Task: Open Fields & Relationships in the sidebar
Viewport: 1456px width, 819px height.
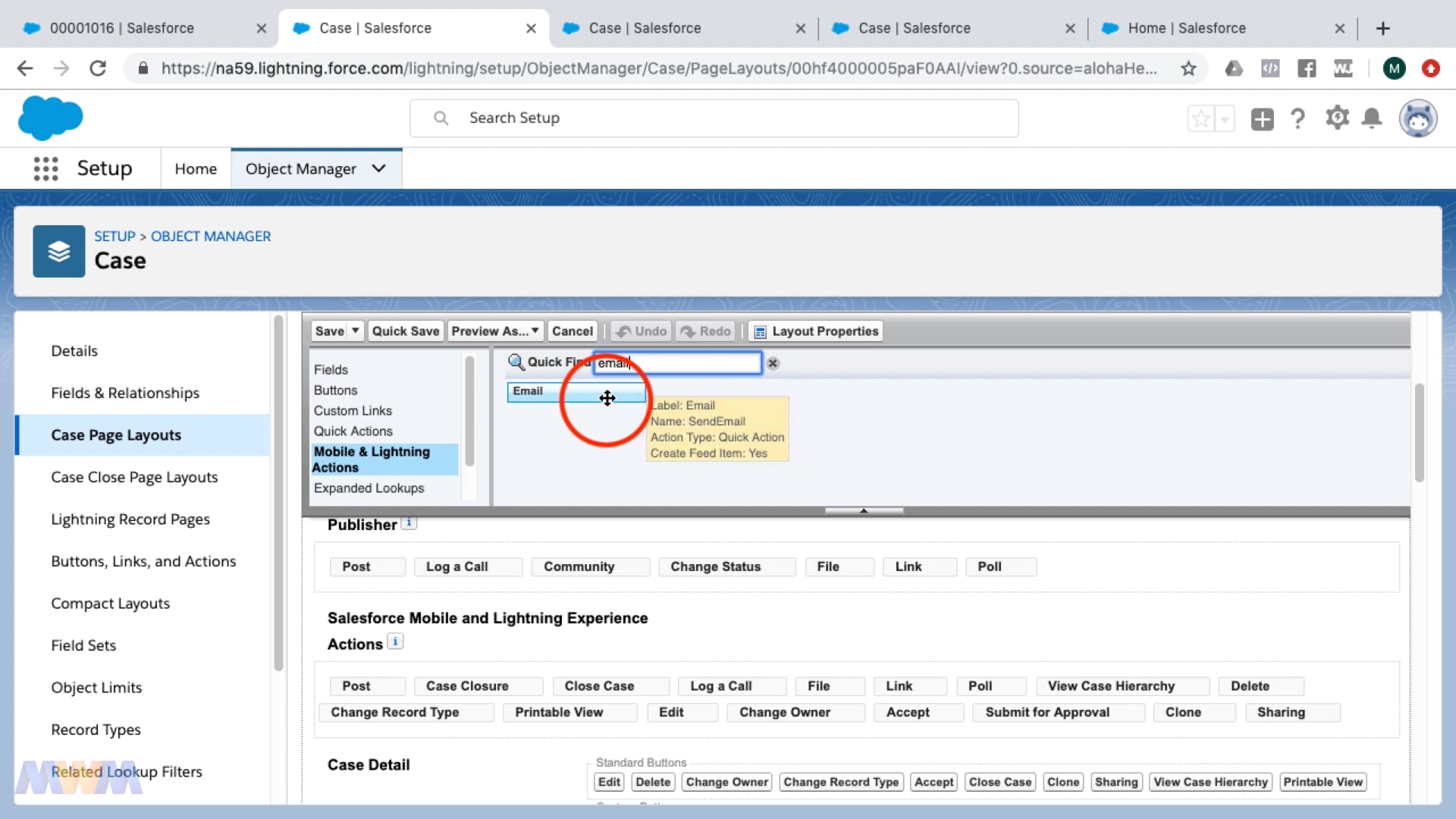Action: pos(125,393)
